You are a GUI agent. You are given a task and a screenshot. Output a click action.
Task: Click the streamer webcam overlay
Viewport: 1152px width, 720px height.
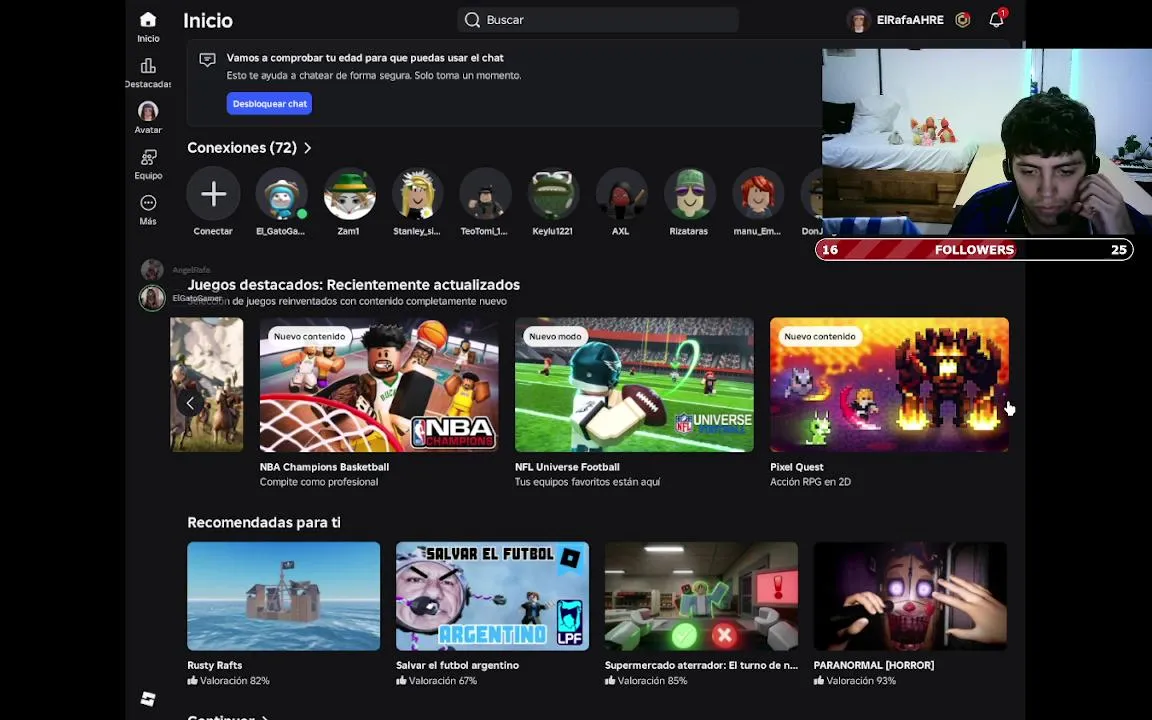(x=987, y=142)
